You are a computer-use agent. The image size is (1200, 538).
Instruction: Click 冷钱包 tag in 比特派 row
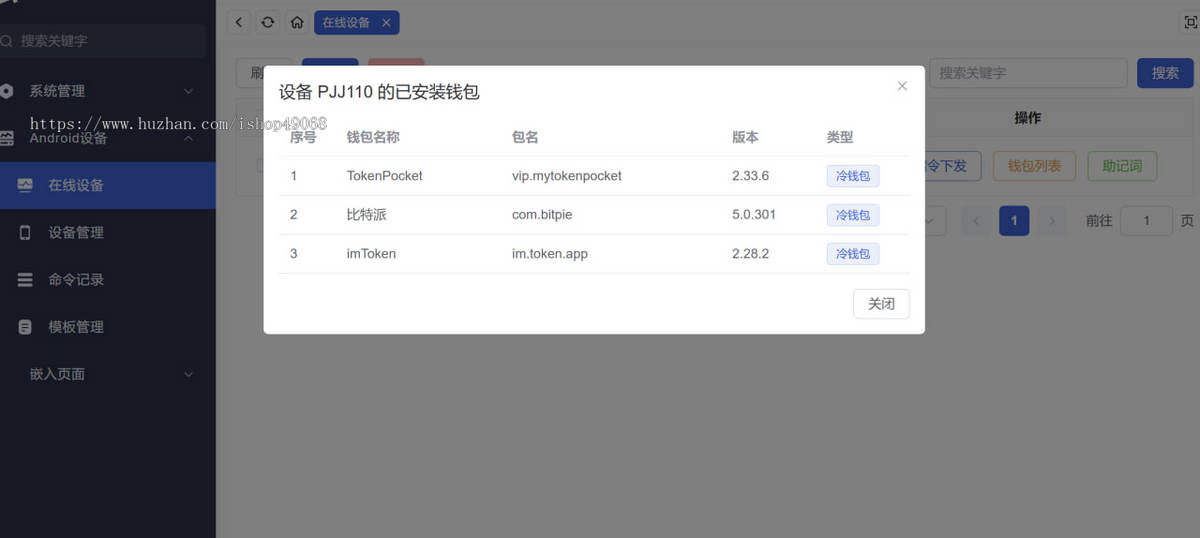(x=852, y=215)
